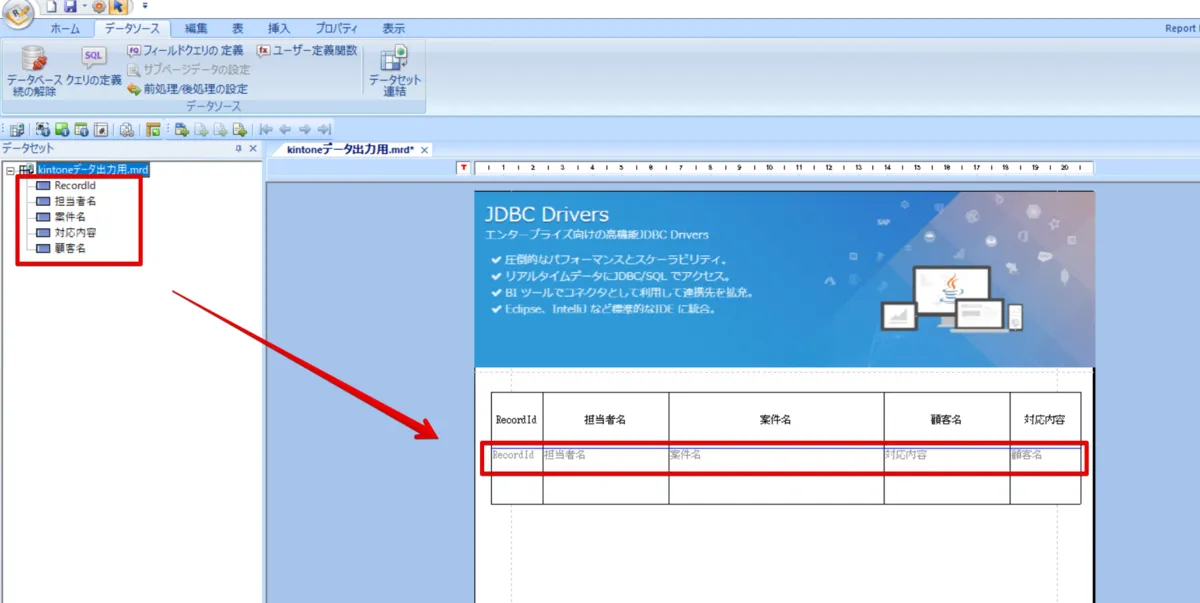Open フィールドクエリの定義

185,50
